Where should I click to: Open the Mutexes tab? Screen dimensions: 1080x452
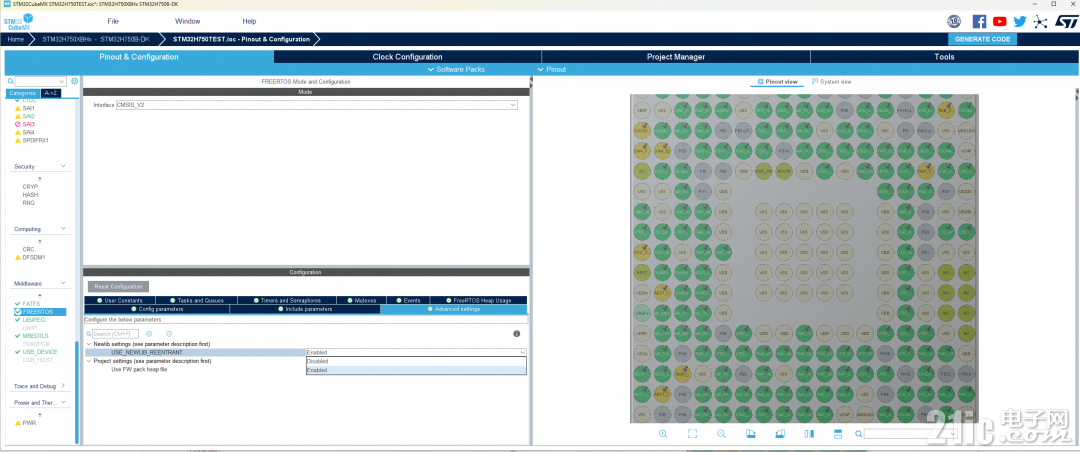click(x=362, y=300)
